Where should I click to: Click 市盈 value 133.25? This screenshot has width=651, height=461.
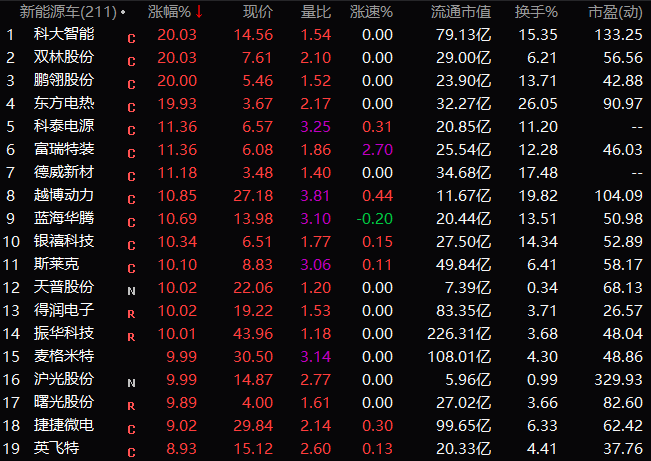point(619,35)
